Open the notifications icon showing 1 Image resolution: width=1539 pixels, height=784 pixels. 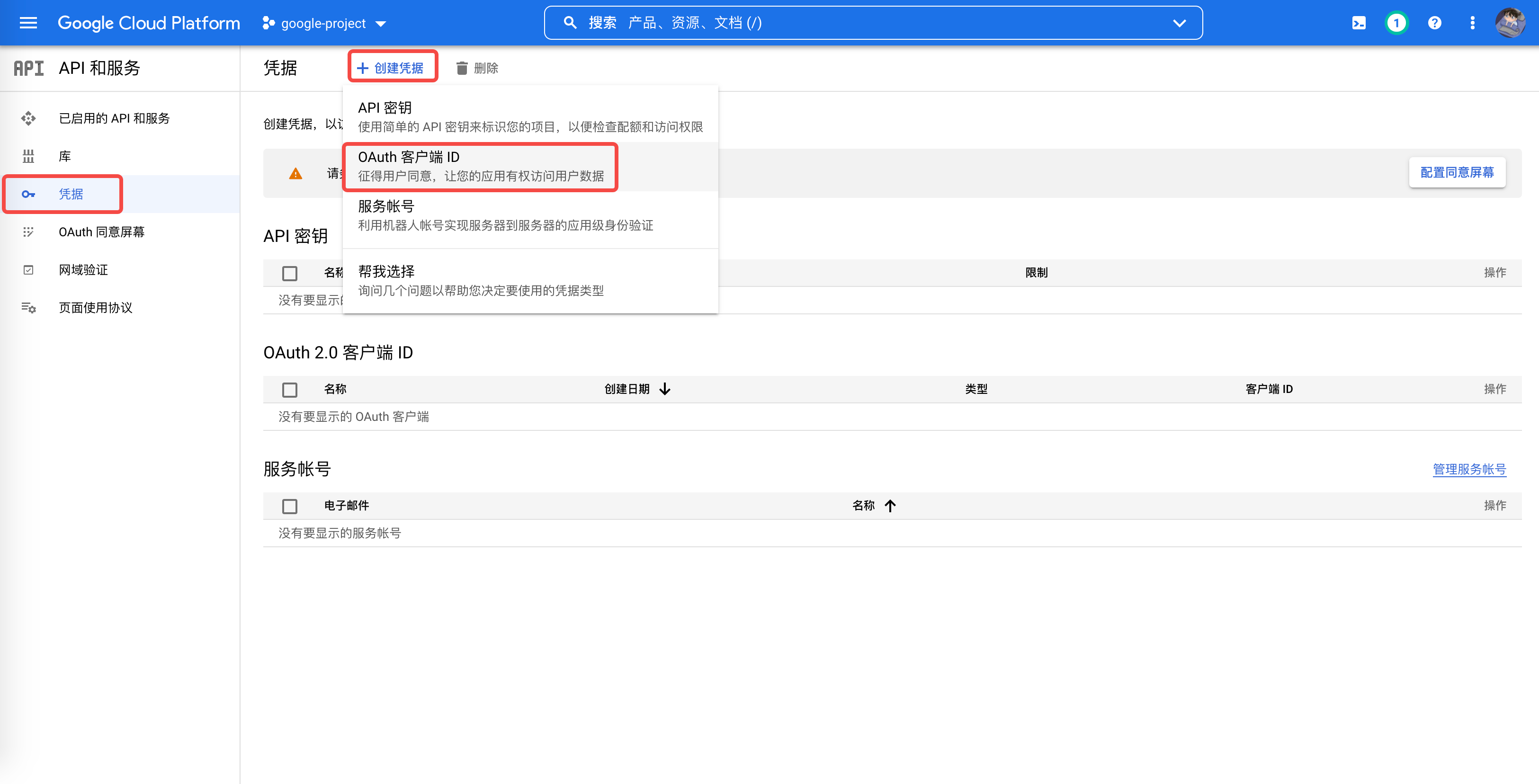1396,23
